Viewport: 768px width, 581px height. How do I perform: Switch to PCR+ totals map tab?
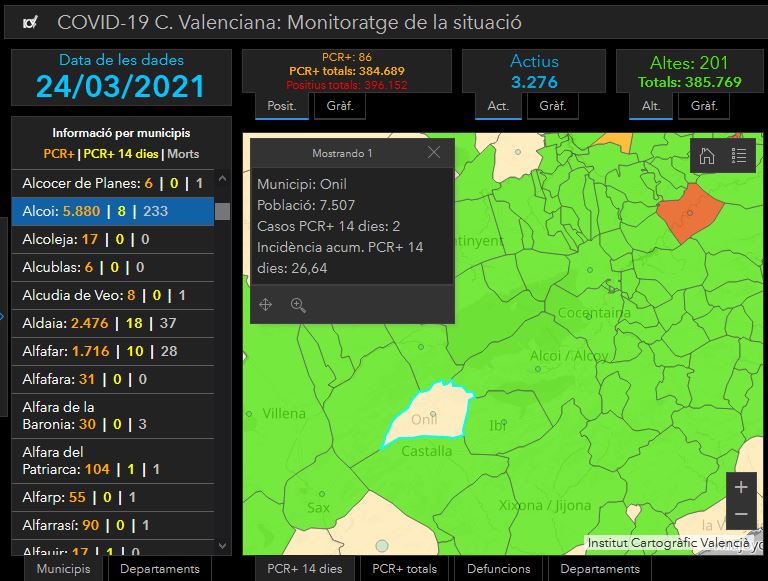click(x=404, y=568)
